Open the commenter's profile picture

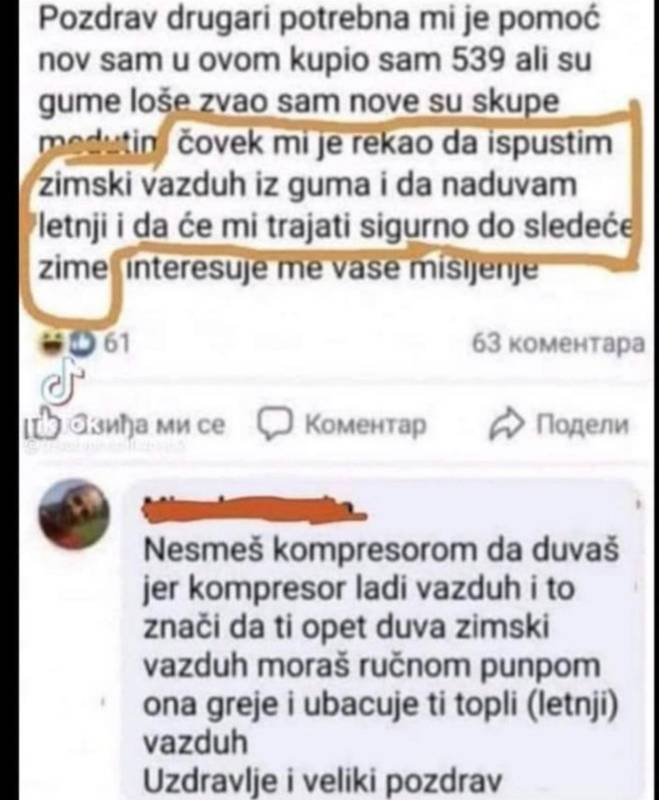point(74,514)
